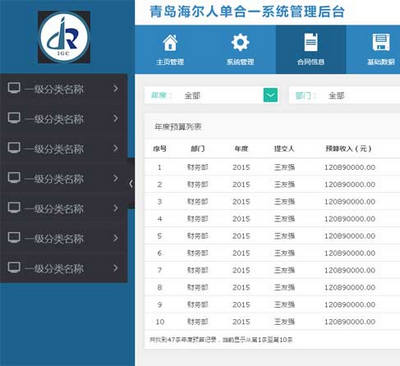Click the 提交人 column header
400x366 pixels.
coord(284,149)
